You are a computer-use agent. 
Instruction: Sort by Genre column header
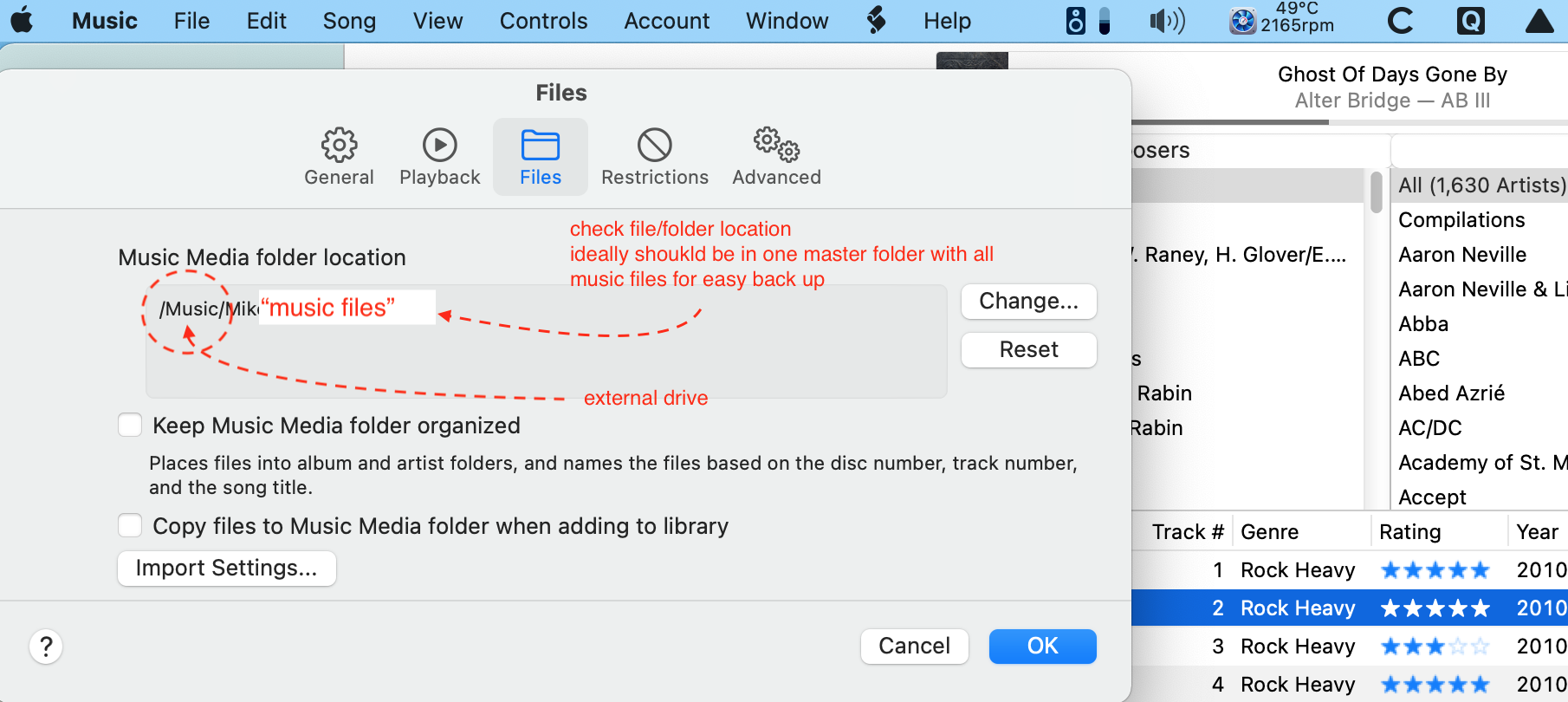pyautogui.click(x=1269, y=532)
